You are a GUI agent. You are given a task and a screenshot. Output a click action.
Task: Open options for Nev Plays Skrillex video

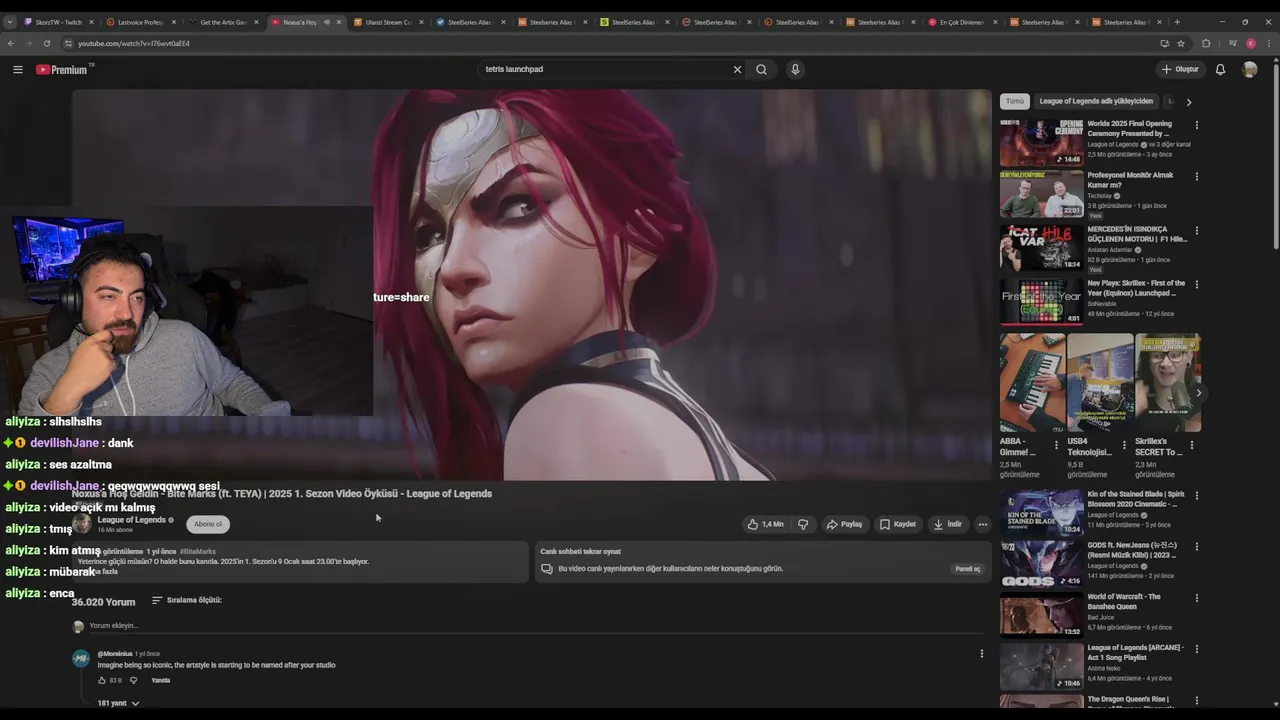pyautogui.click(x=1197, y=285)
